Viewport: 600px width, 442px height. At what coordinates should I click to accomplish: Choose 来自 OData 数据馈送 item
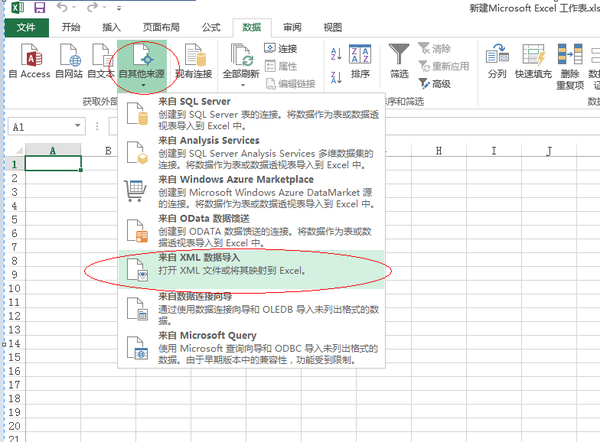pos(251,230)
